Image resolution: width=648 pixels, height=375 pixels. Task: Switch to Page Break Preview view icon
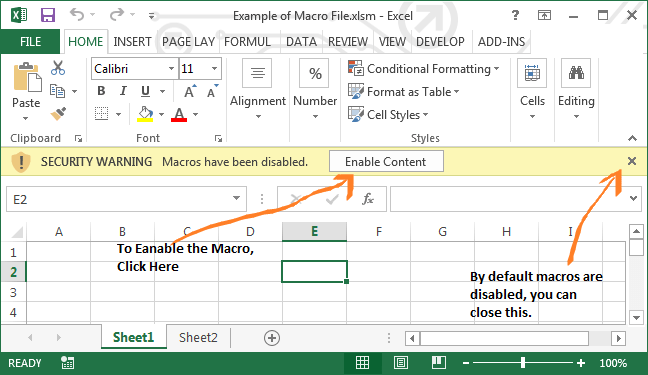(x=438, y=363)
